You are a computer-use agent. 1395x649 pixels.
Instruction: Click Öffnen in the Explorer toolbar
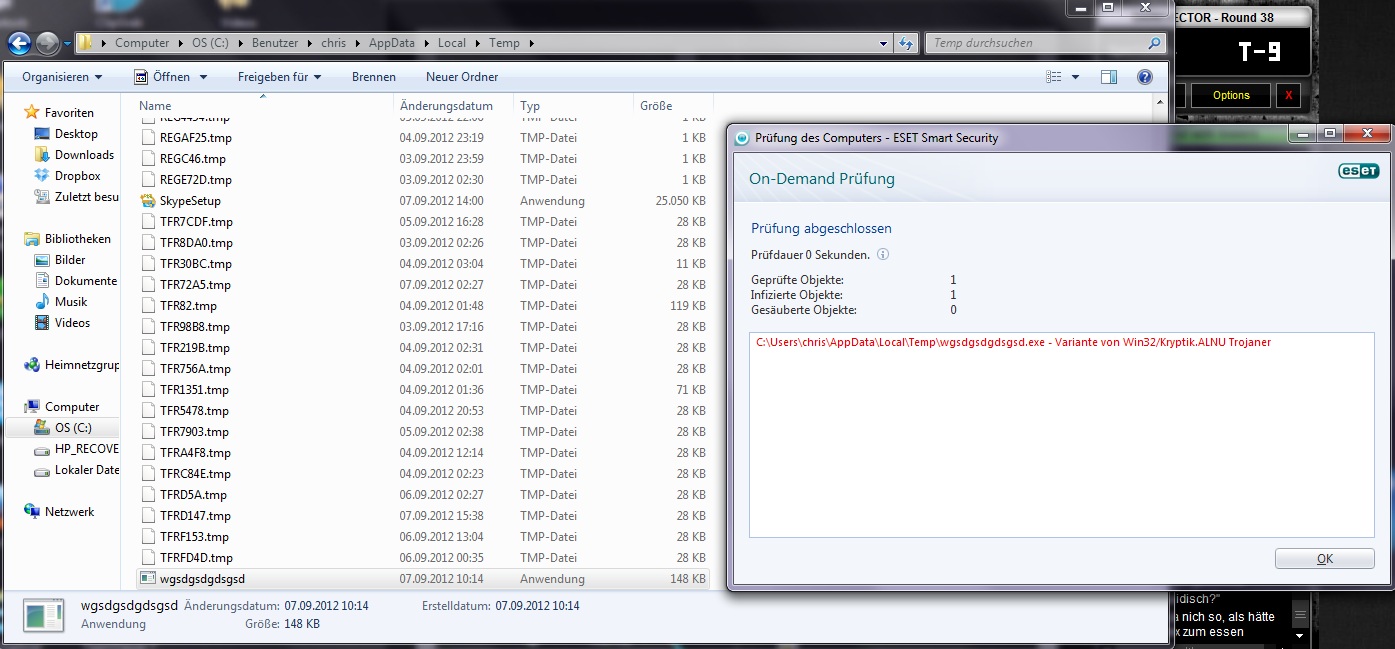pyautogui.click(x=163, y=77)
